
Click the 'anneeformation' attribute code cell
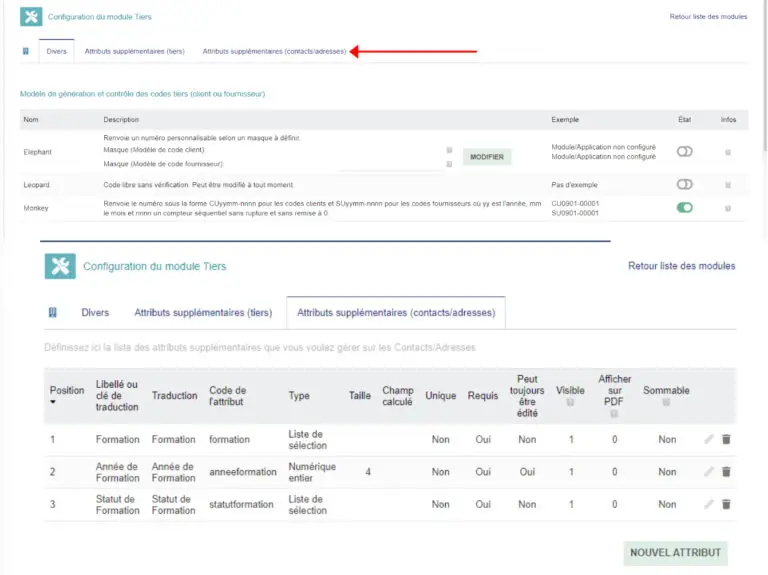point(242,472)
